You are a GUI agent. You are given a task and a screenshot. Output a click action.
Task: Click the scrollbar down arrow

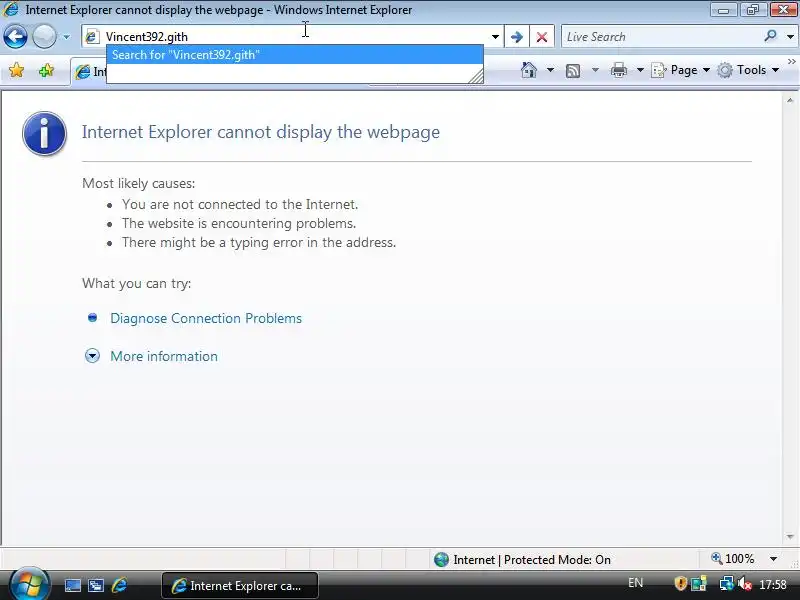pyautogui.click(x=790, y=537)
